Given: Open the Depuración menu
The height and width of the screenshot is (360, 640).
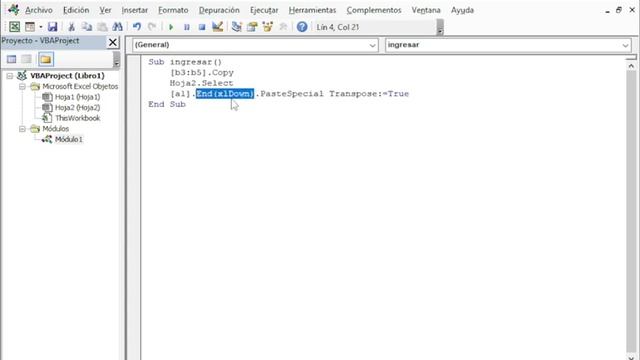Looking at the screenshot, I should (x=219, y=10).
